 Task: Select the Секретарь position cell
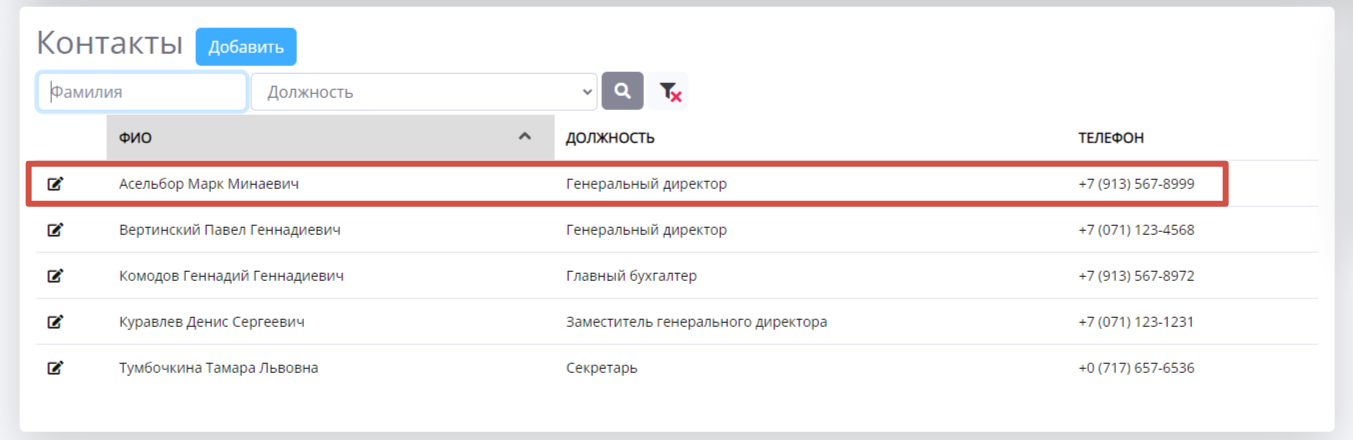pos(602,368)
